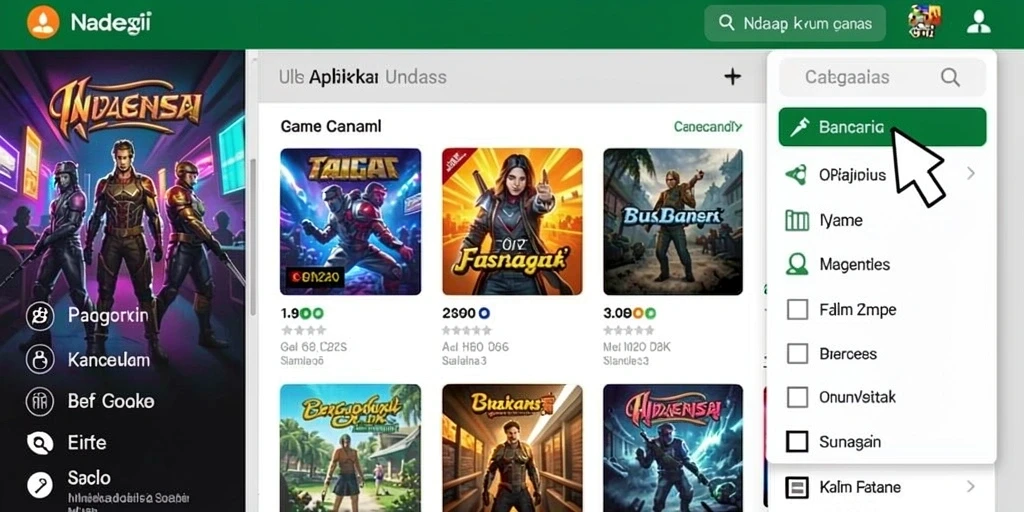The width and height of the screenshot is (1024, 512).
Task: Click the orange Nadegii logo icon
Action: 43,22
